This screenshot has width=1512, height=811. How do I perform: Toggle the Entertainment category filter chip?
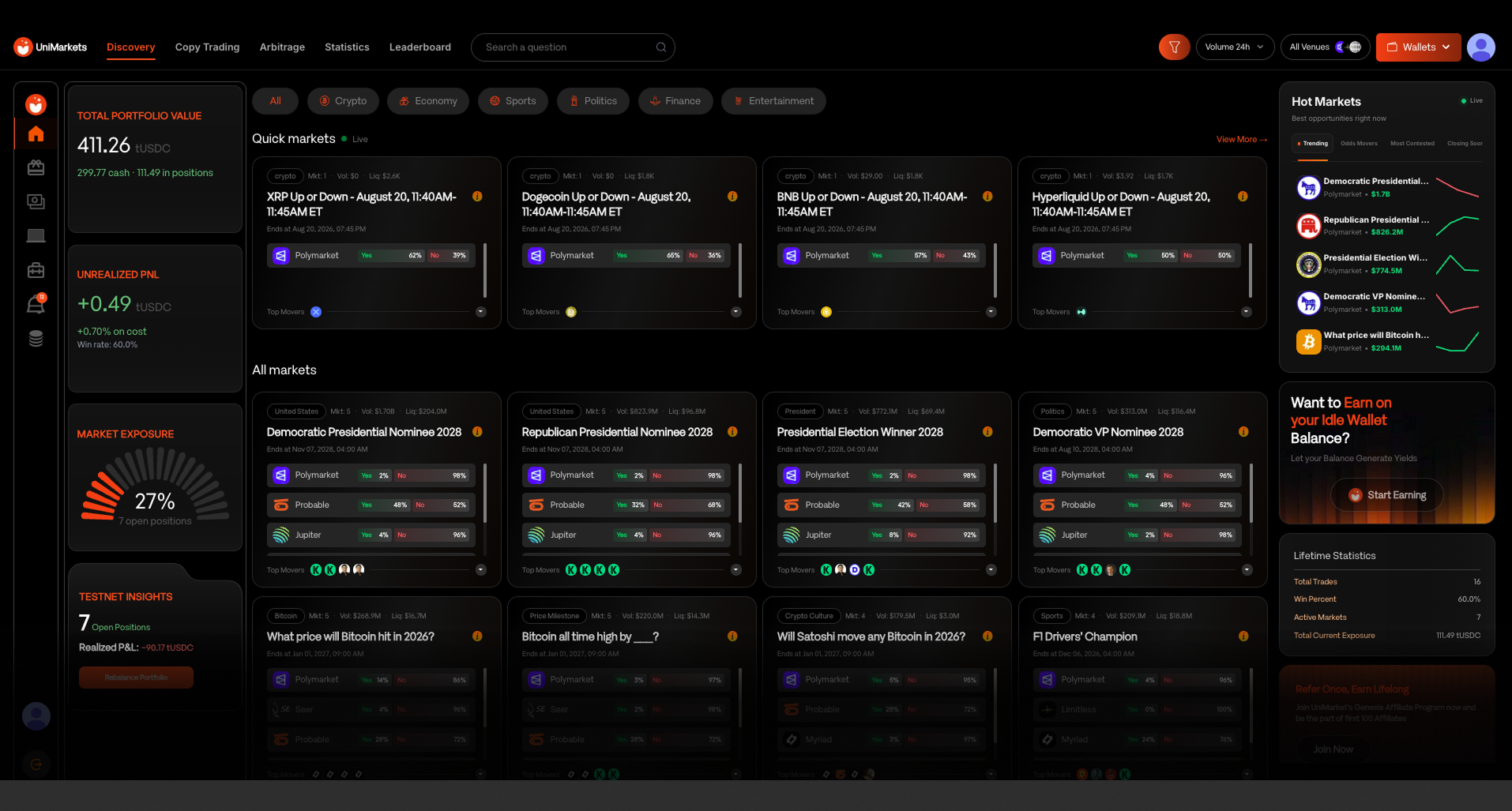coord(773,101)
